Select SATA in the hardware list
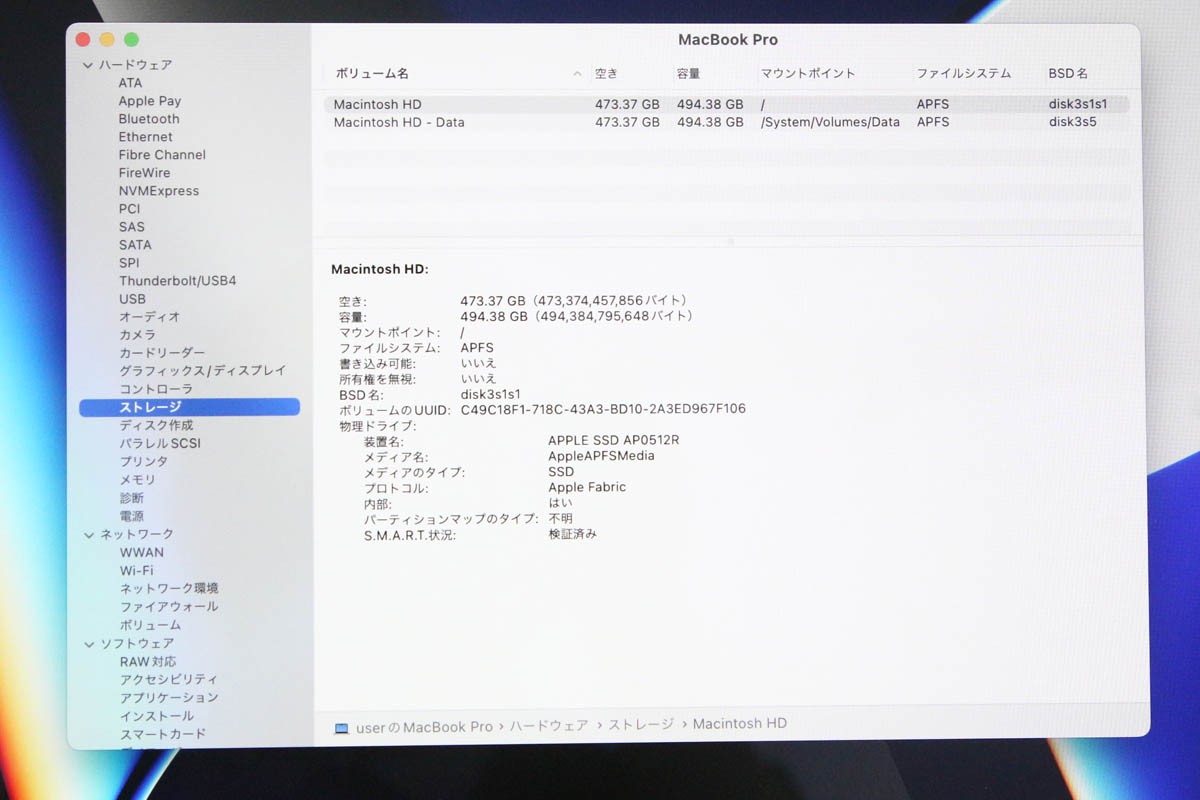Screen dimensions: 1200x800 click(x=135, y=245)
